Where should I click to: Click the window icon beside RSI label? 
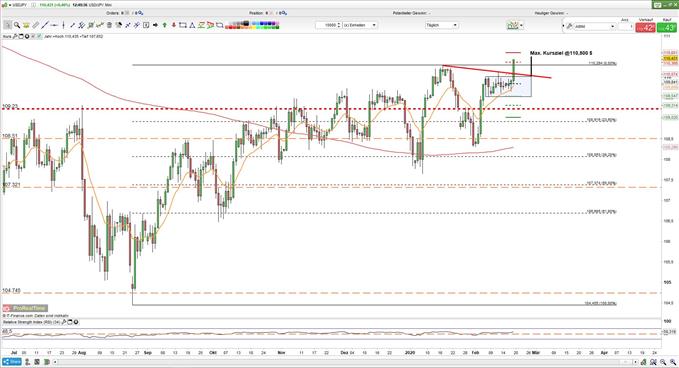tap(69, 322)
